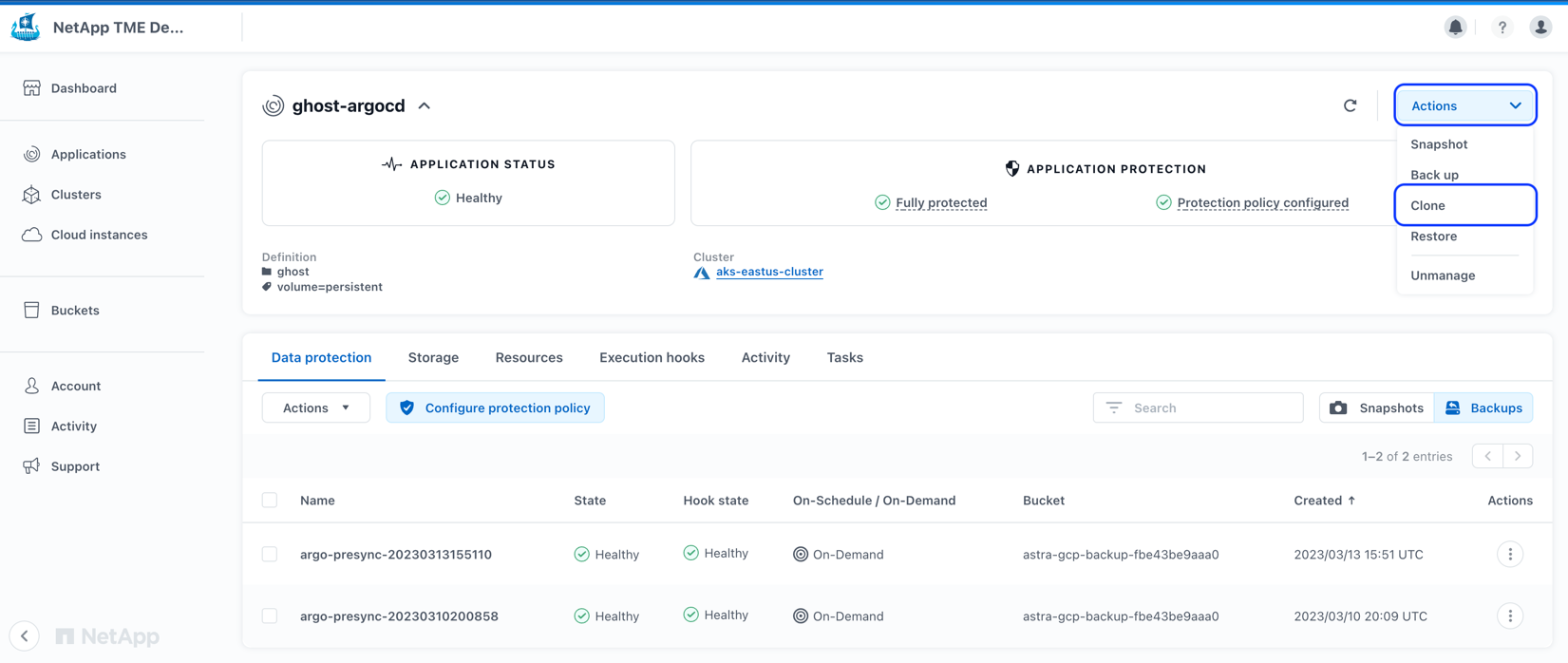1568x663 pixels.
Task: Click in the Search input field
Action: (1198, 408)
